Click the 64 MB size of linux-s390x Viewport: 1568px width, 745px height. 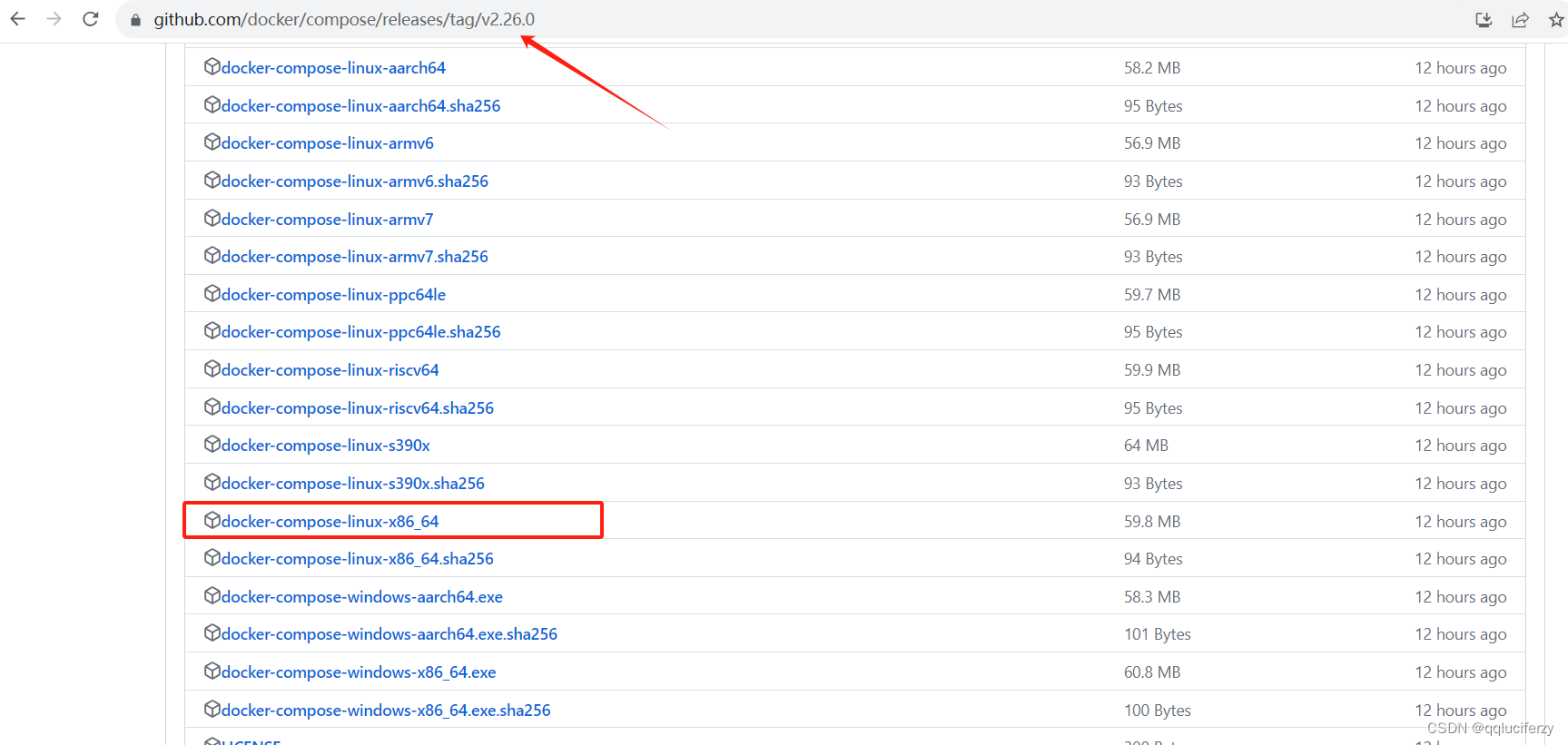1146,446
